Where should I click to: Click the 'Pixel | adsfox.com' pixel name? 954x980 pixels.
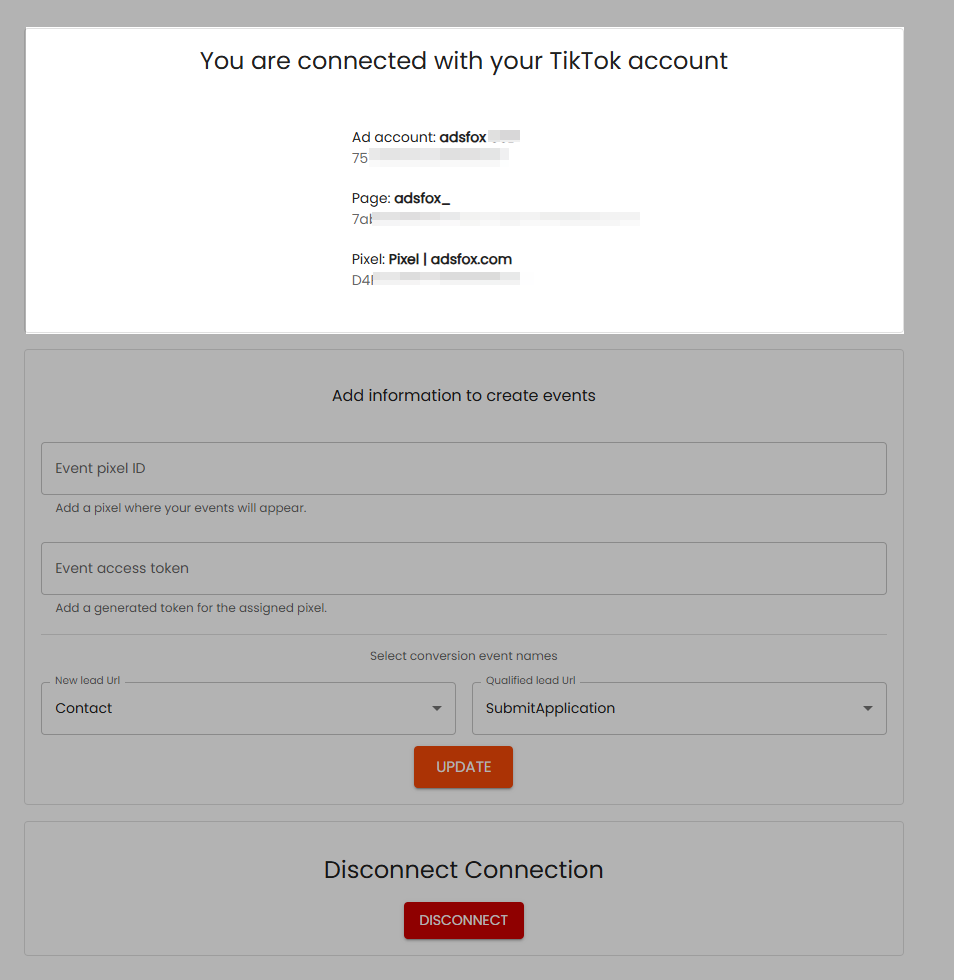pyautogui.click(x=450, y=259)
